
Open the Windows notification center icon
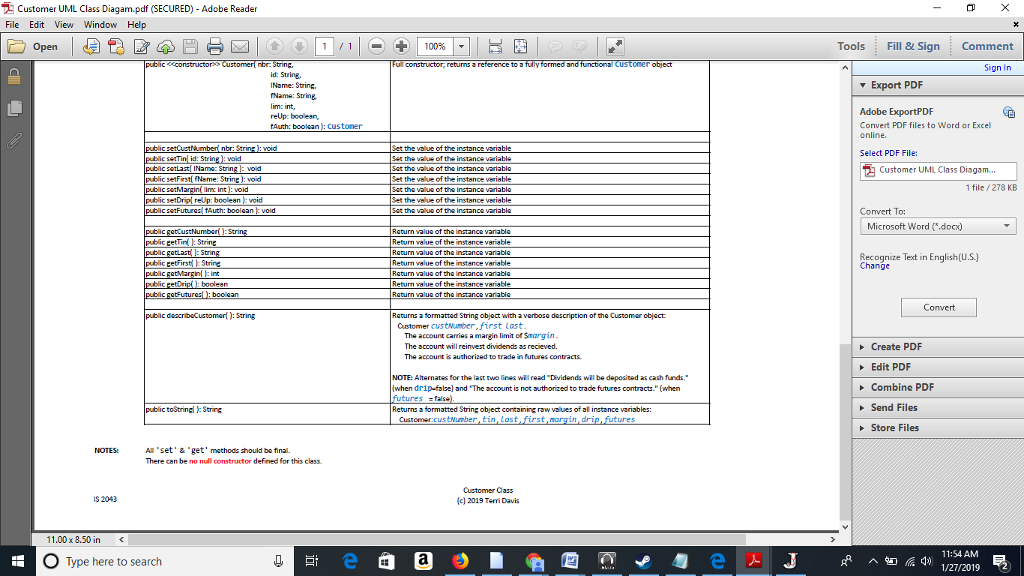(1001, 561)
